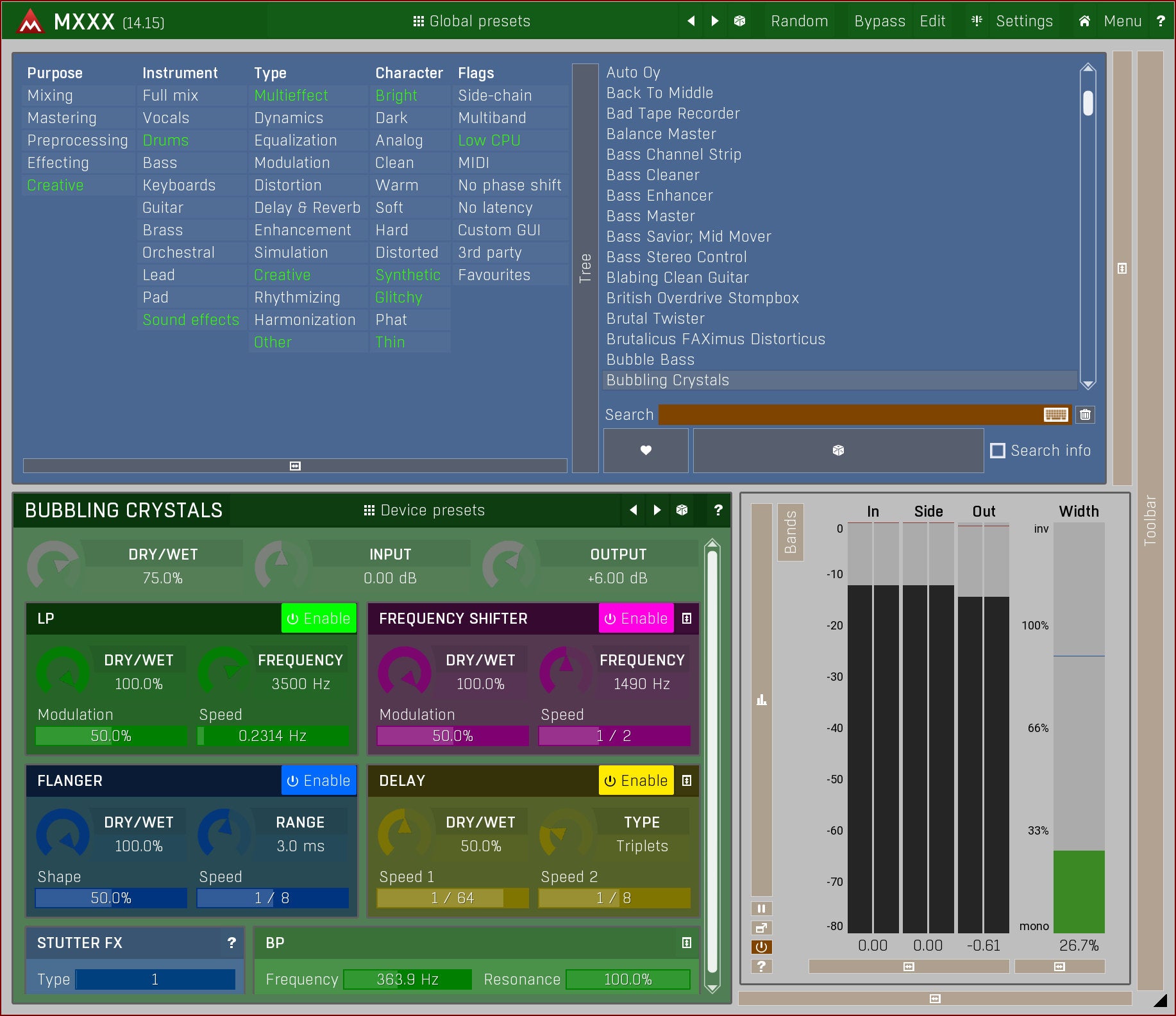Go to previous global preset arrow
This screenshot has height=1016, width=1176.
pyautogui.click(x=691, y=21)
